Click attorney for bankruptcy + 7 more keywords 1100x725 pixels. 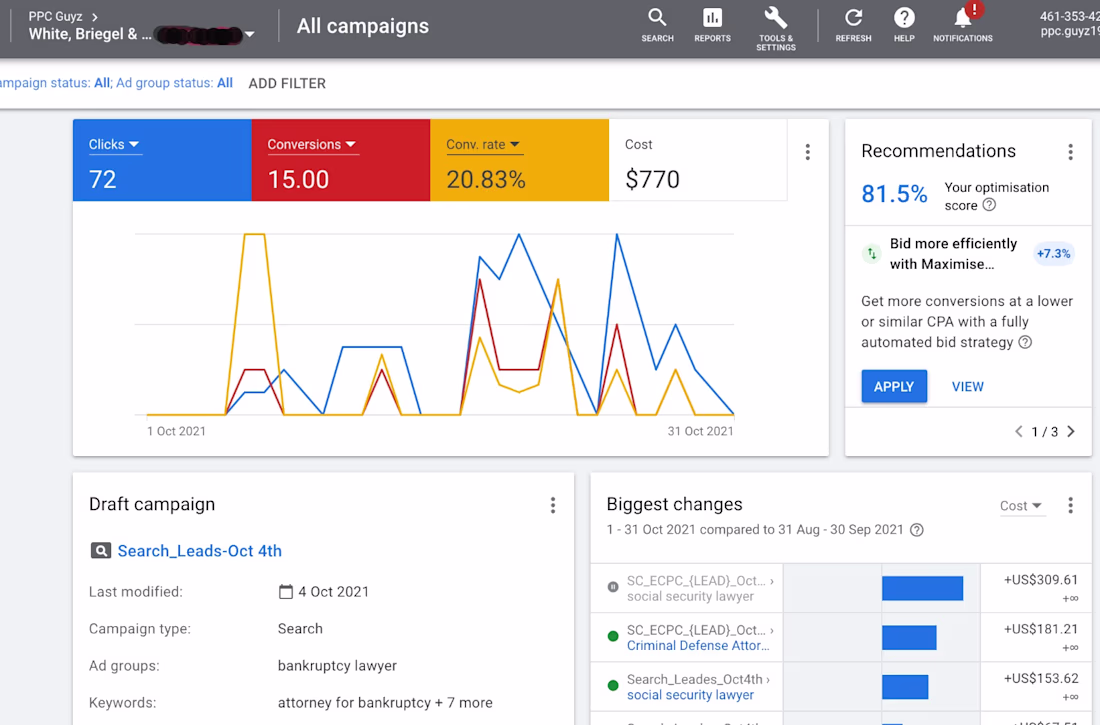point(385,703)
